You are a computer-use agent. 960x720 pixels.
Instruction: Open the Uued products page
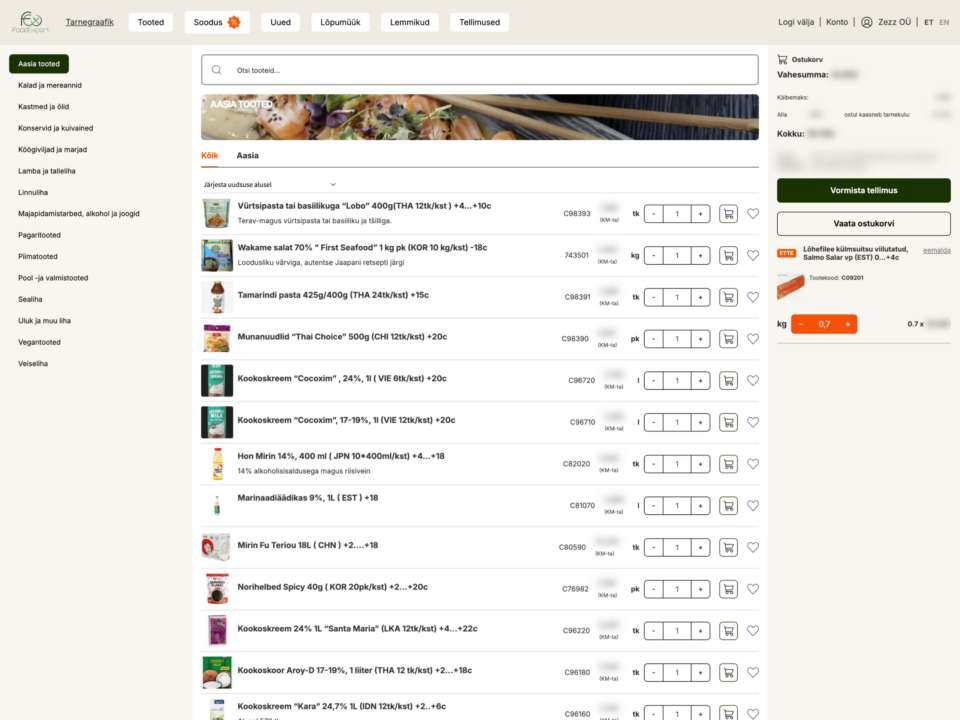[280, 22]
